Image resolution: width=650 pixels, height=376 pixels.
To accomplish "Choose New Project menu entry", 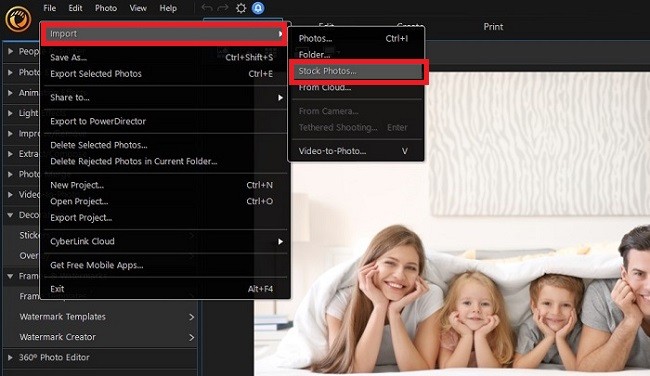I will click(165, 185).
